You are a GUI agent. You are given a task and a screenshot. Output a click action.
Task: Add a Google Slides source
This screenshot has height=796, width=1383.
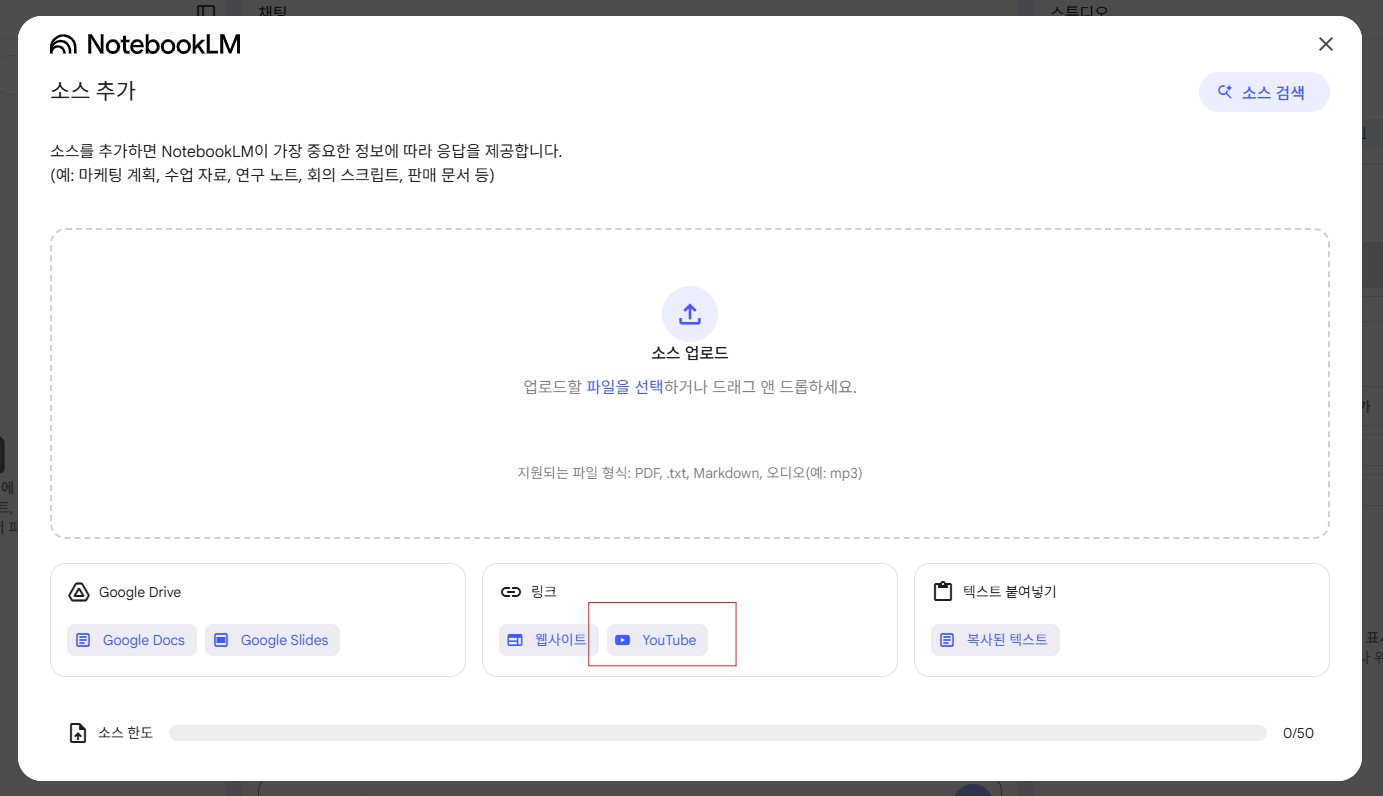(x=272, y=640)
